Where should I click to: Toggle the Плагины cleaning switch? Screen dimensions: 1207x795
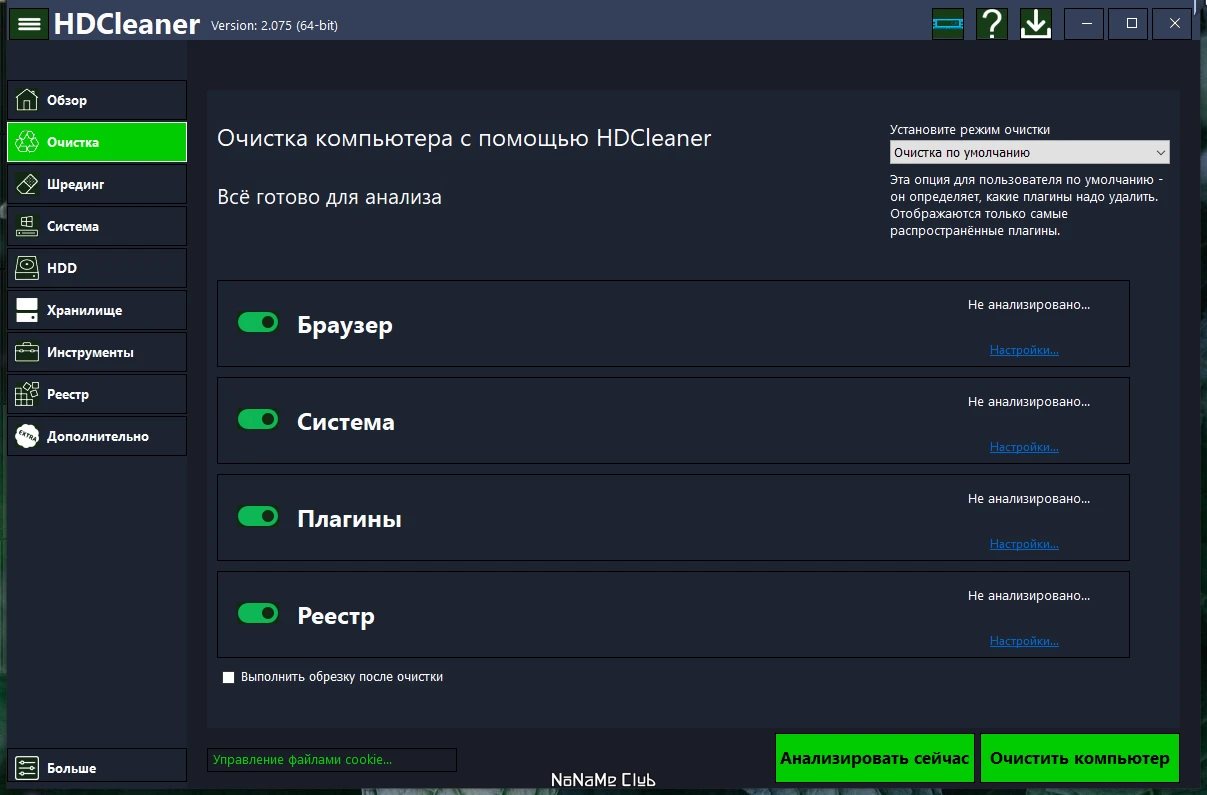pyautogui.click(x=258, y=516)
